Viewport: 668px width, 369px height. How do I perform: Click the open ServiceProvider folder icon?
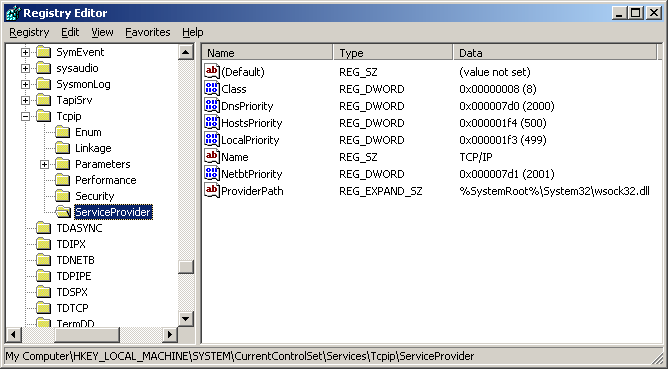(x=63, y=212)
